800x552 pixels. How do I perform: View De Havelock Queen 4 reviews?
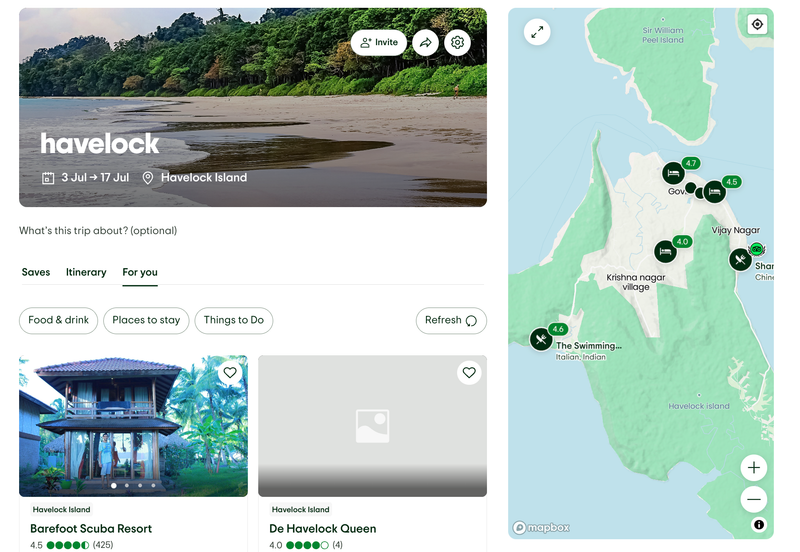click(x=337, y=545)
